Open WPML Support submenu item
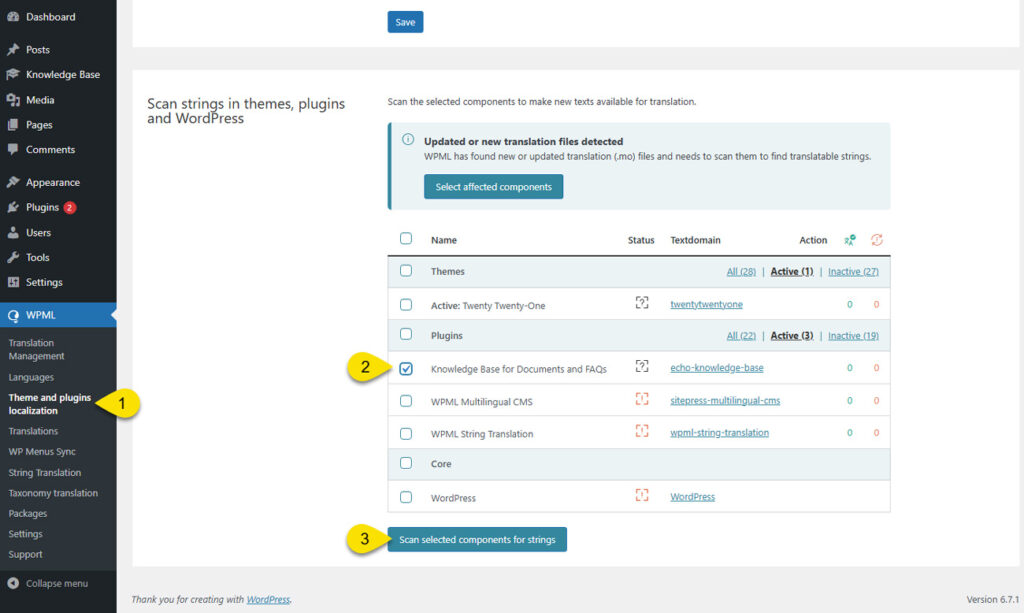The height and width of the screenshot is (613, 1024). tap(25, 554)
